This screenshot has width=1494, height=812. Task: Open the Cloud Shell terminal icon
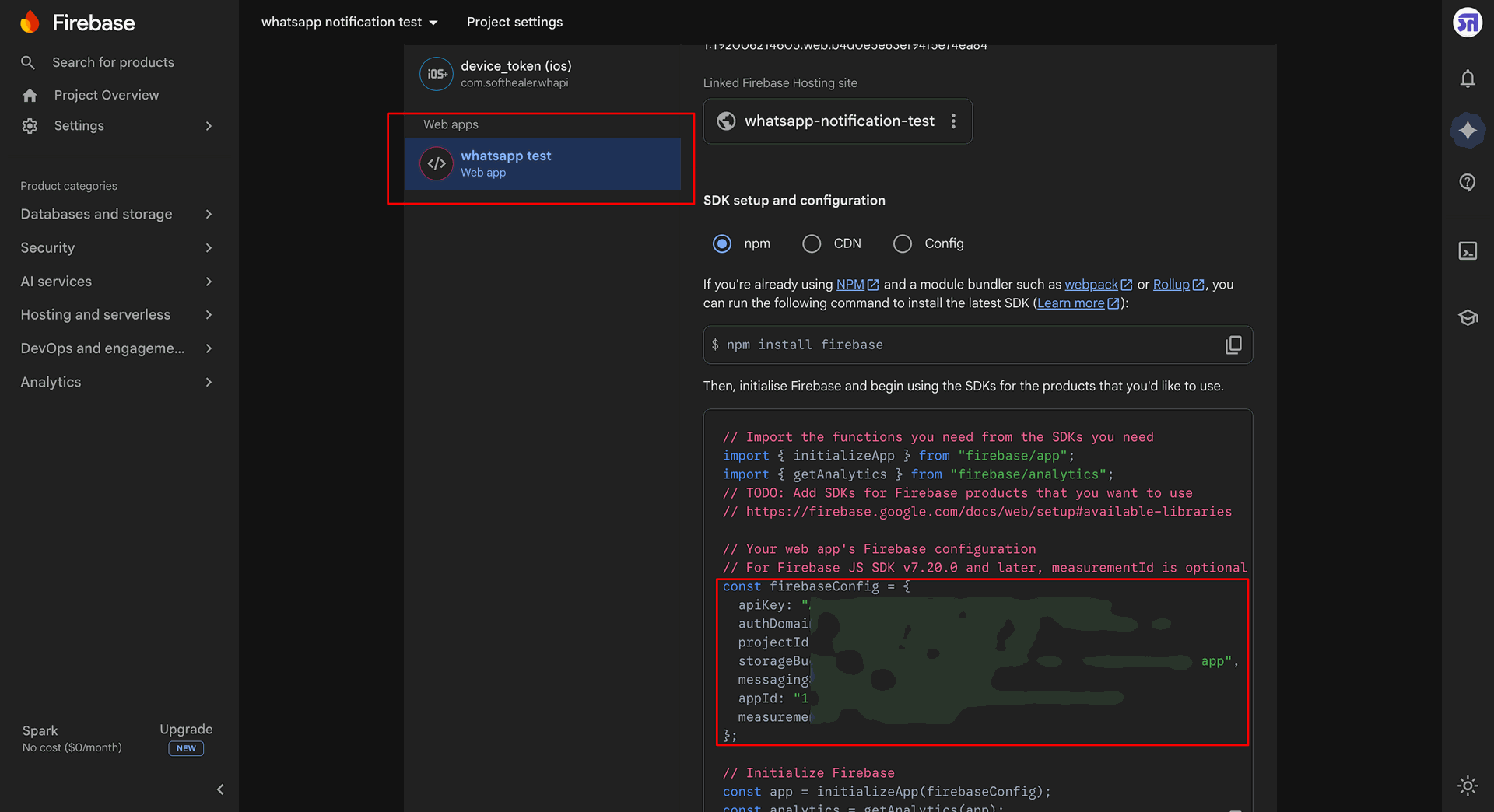click(x=1468, y=250)
